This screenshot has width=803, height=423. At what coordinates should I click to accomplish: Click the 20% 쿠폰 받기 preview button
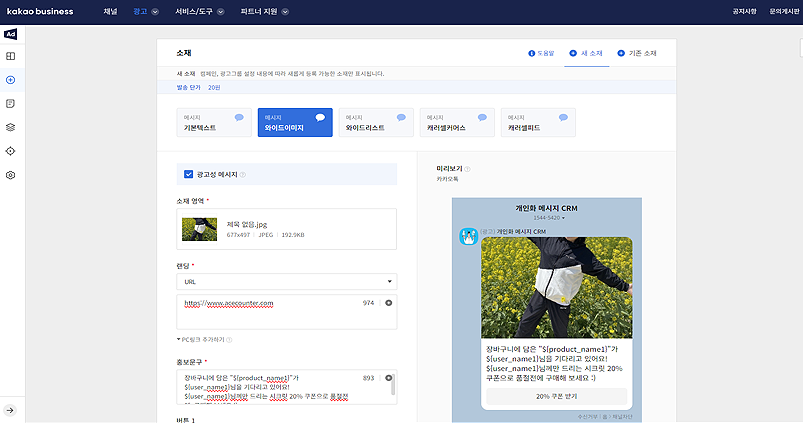point(556,396)
